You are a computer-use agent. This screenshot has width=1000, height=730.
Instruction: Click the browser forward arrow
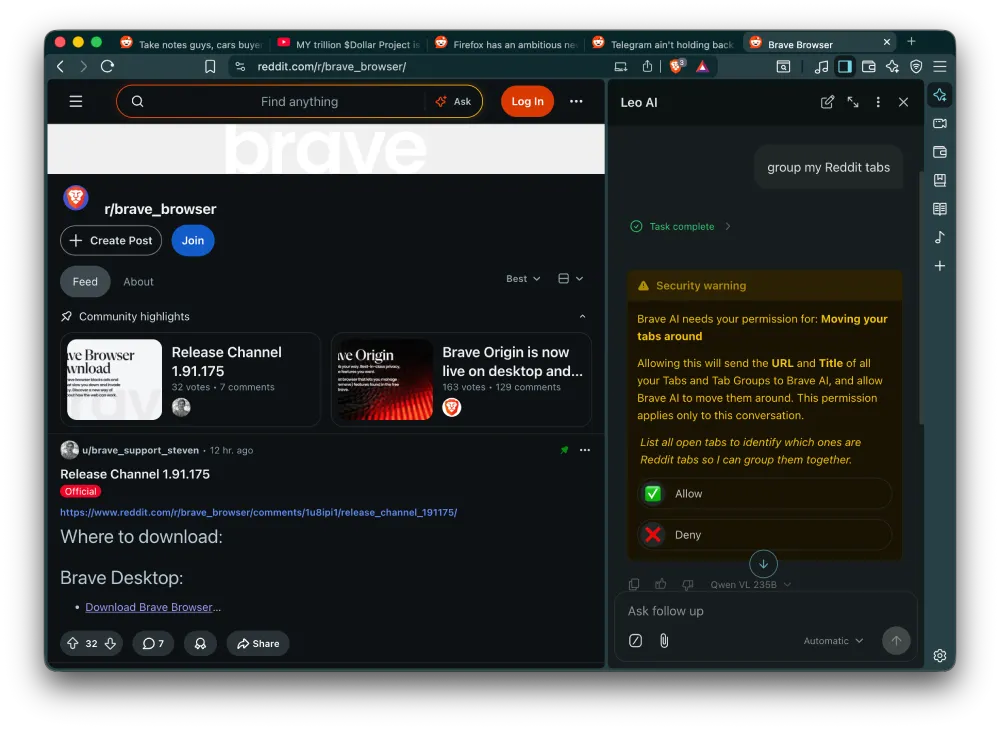[x=84, y=66]
